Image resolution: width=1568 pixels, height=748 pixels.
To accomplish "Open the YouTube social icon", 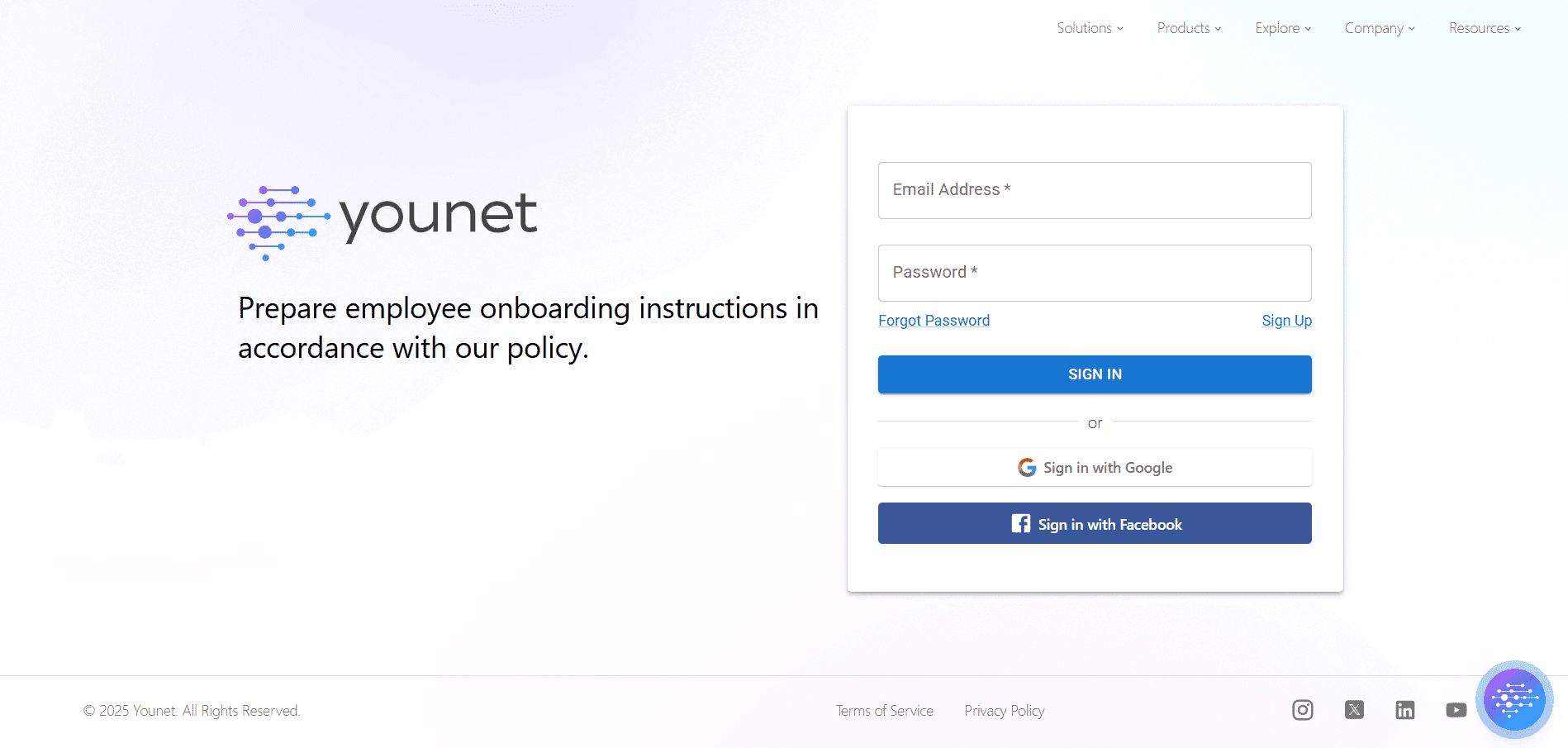I will (1456, 709).
